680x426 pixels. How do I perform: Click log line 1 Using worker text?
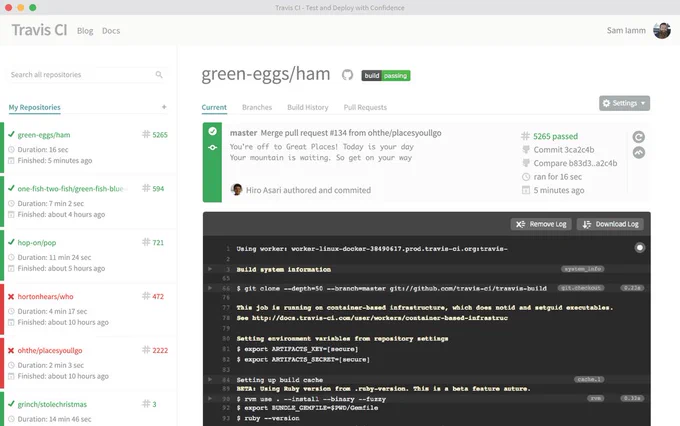(372, 249)
